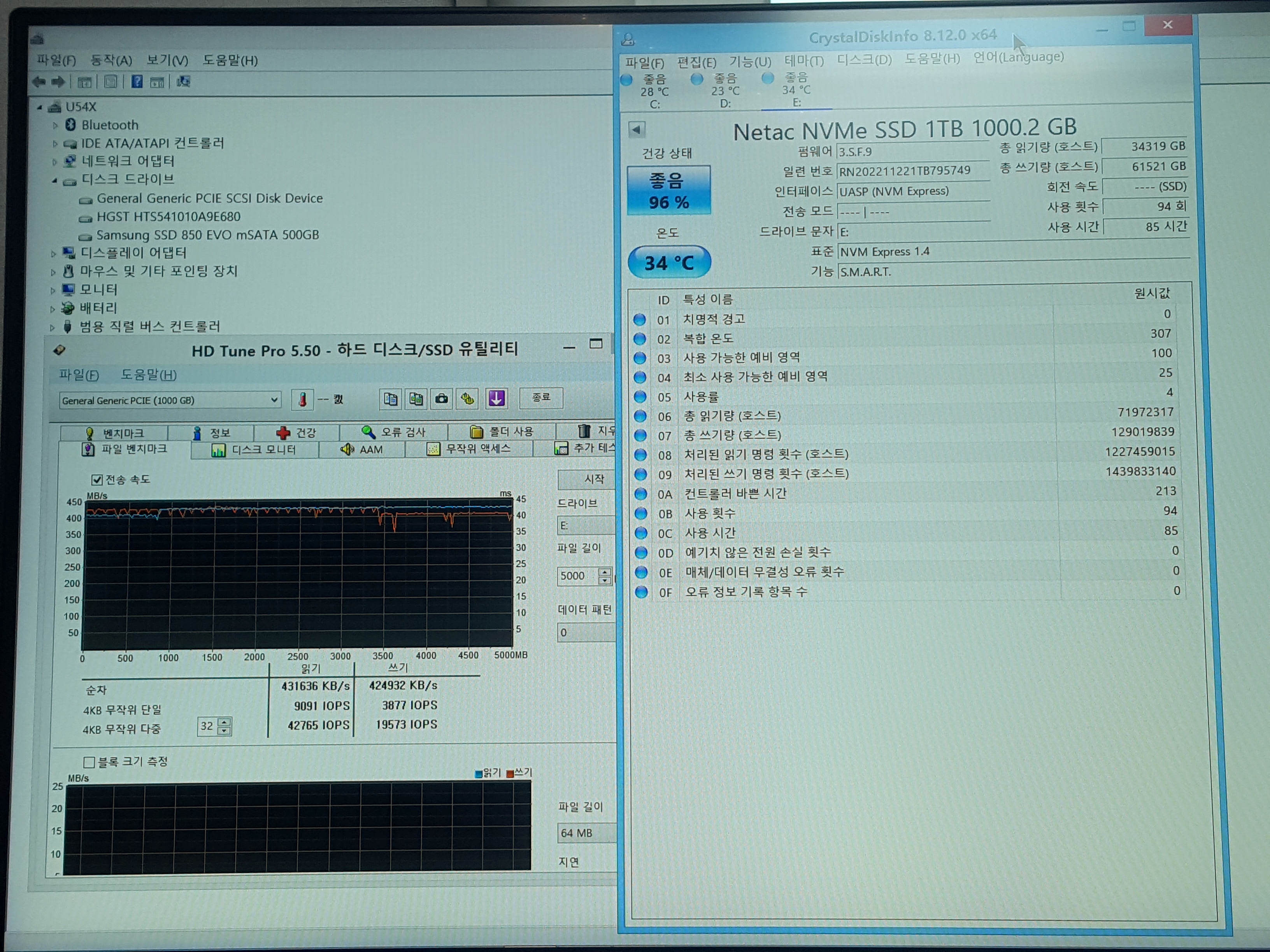This screenshot has width=1270, height=952.
Task: Expand the Bluetooth tree node
Action: (x=56, y=125)
